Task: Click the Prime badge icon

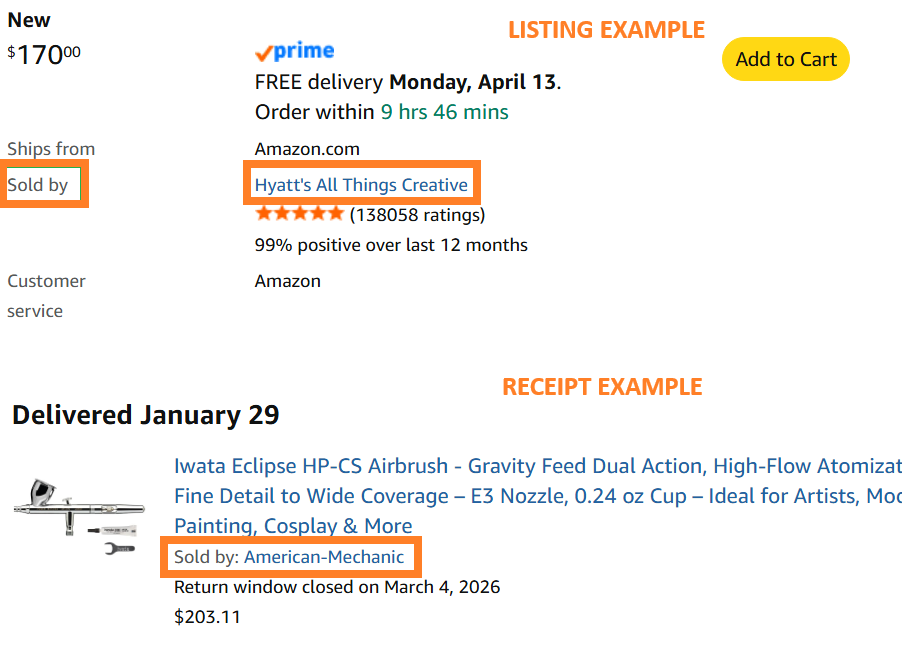Action: [294, 48]
